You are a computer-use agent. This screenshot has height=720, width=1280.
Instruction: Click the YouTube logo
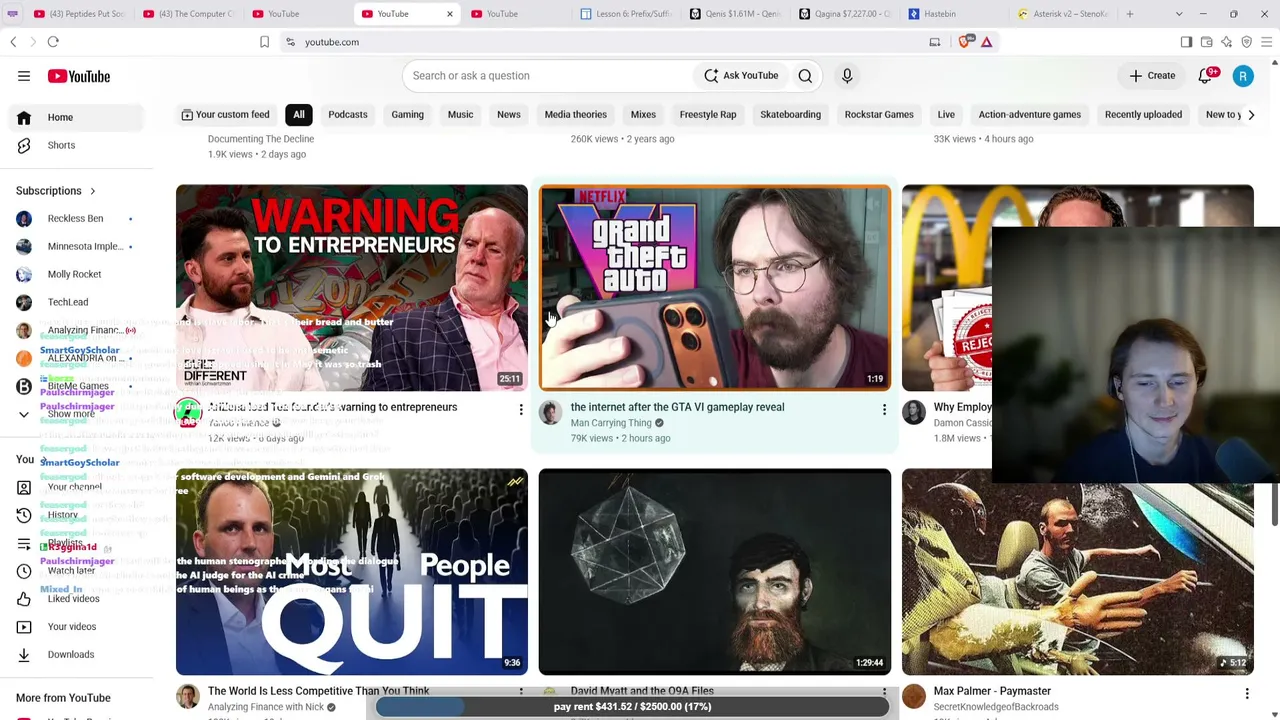click(x=78, y=76)
